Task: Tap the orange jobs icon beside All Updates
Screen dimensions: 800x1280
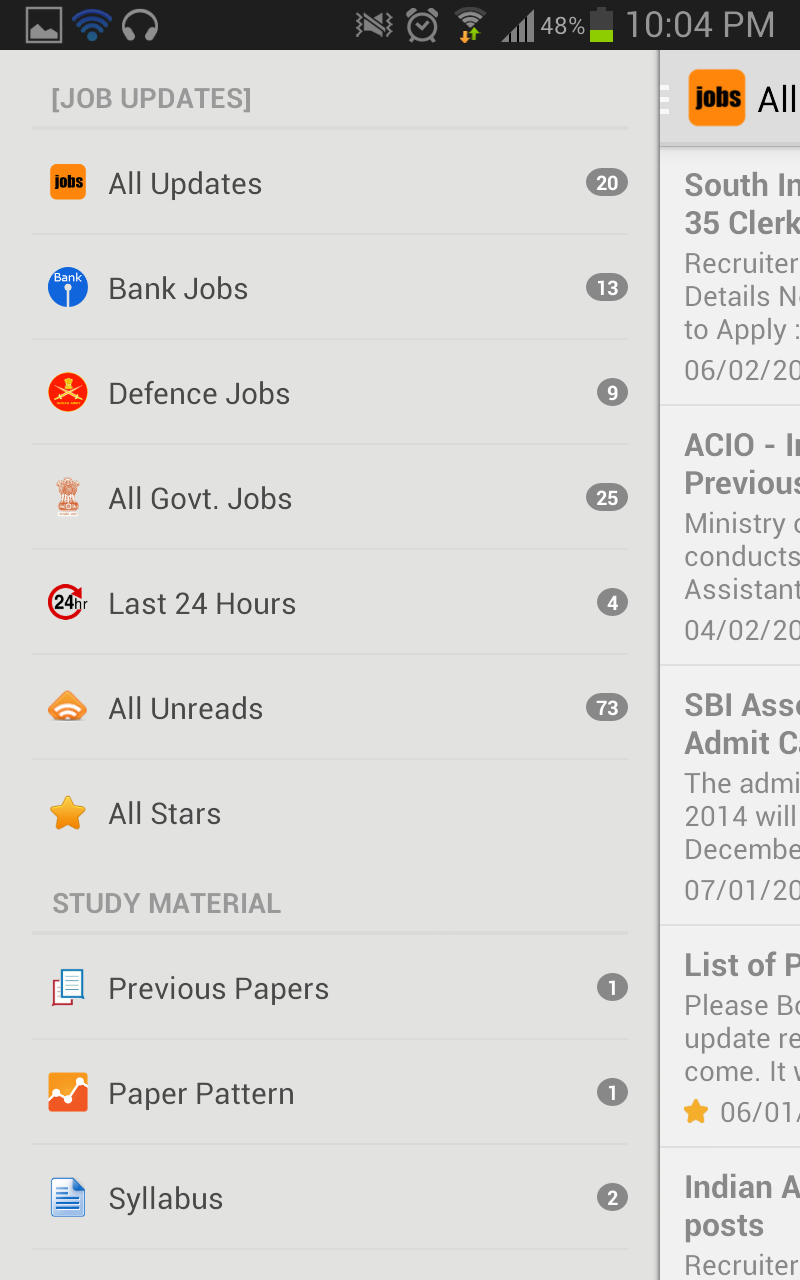Action: [68, 182]
